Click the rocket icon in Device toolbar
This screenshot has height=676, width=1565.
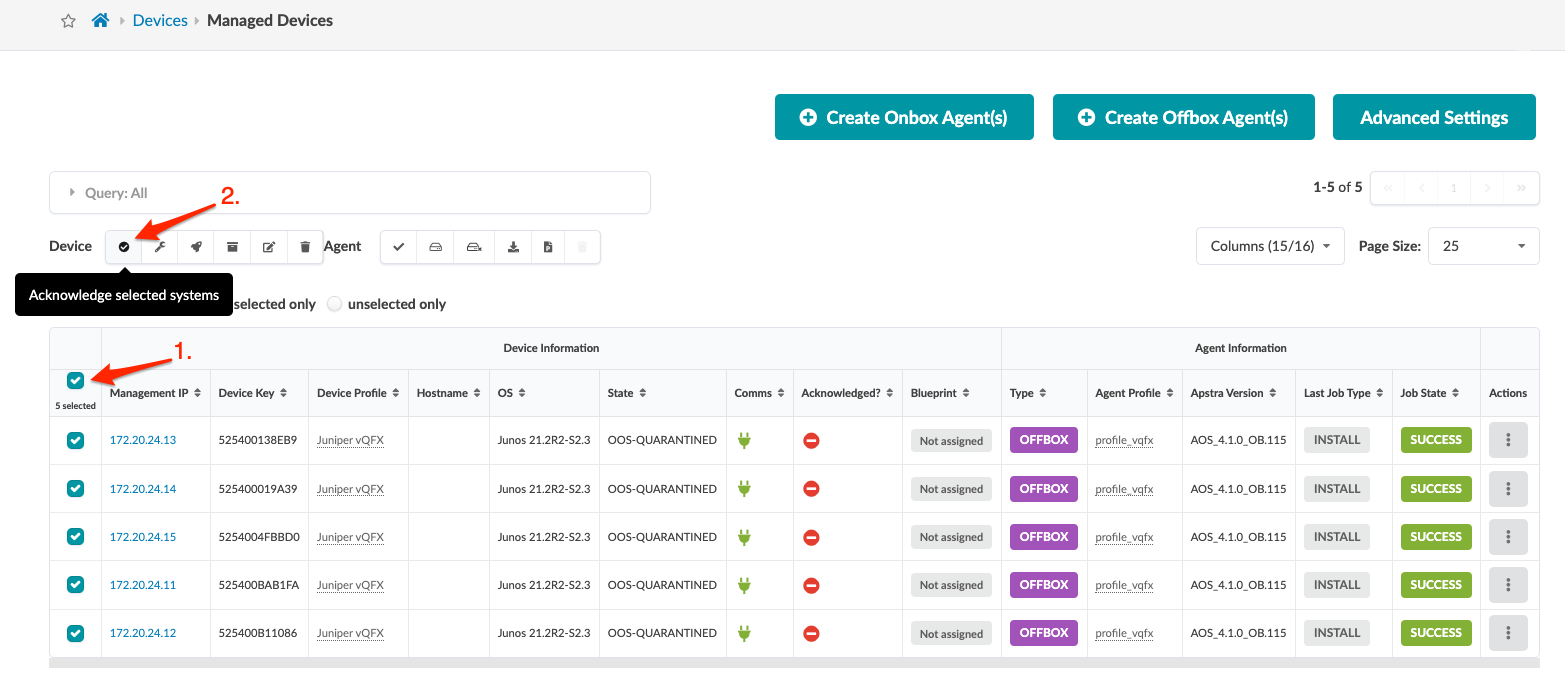click(196, 247)
